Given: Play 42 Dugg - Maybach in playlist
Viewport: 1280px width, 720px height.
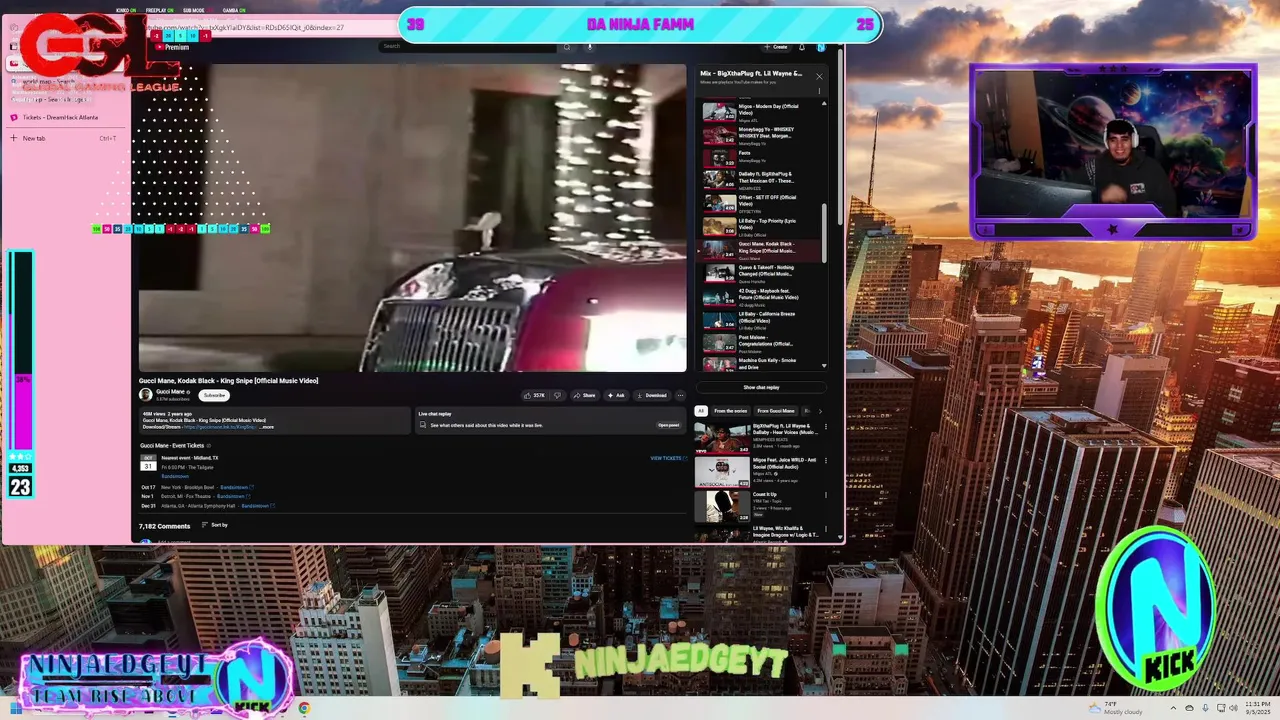Looking at the screenshot, I should pos(761,297).
